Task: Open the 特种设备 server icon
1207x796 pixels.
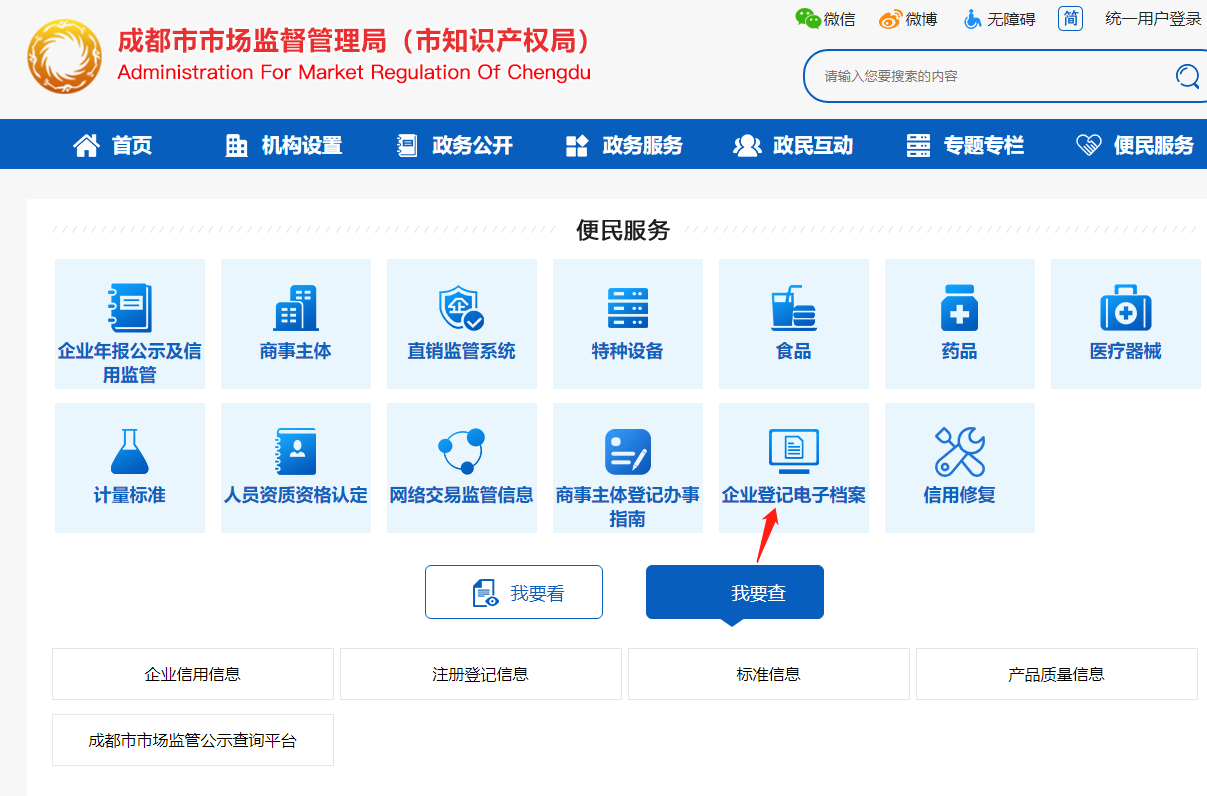Action: click(627, 309)
